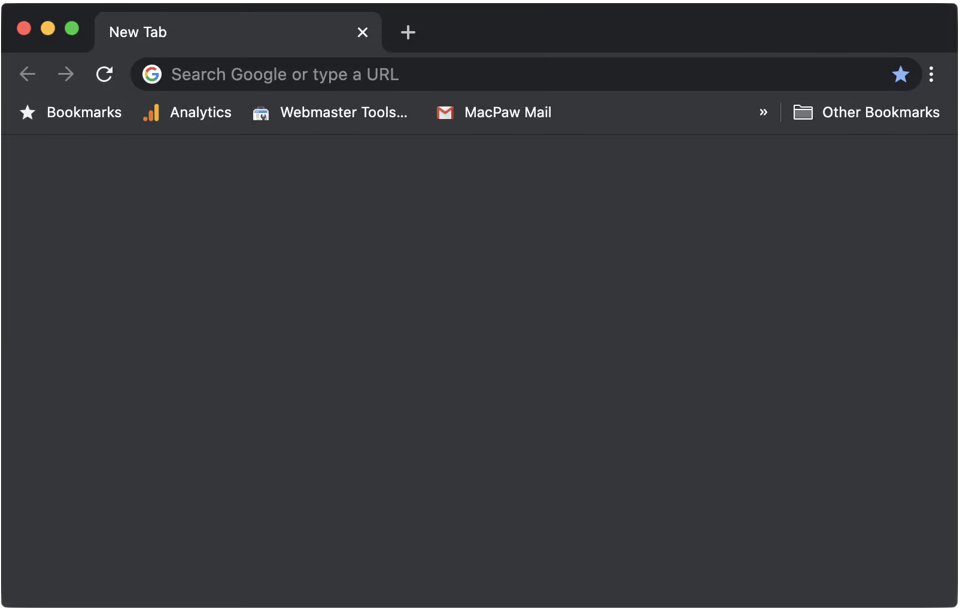Click the Google logo in address bar
This screenshot has height=610, width=960.
coord(152,74)
